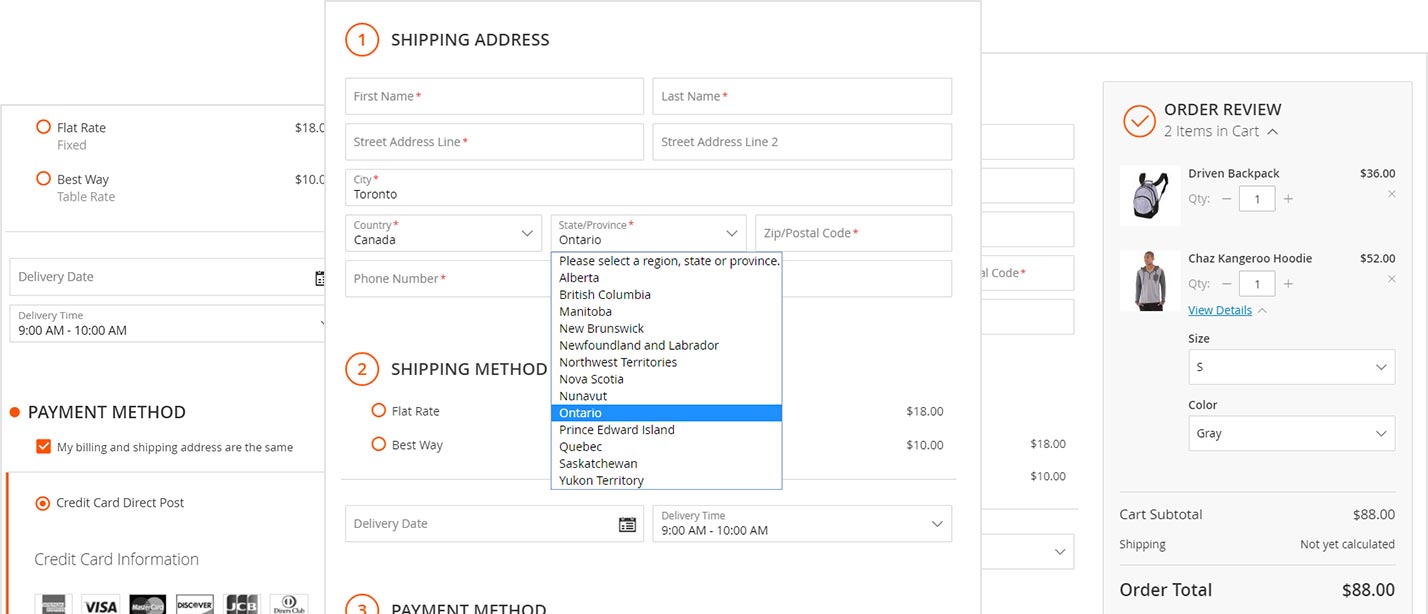Uncheck billing and shipping address are same

tap(43, 447)
